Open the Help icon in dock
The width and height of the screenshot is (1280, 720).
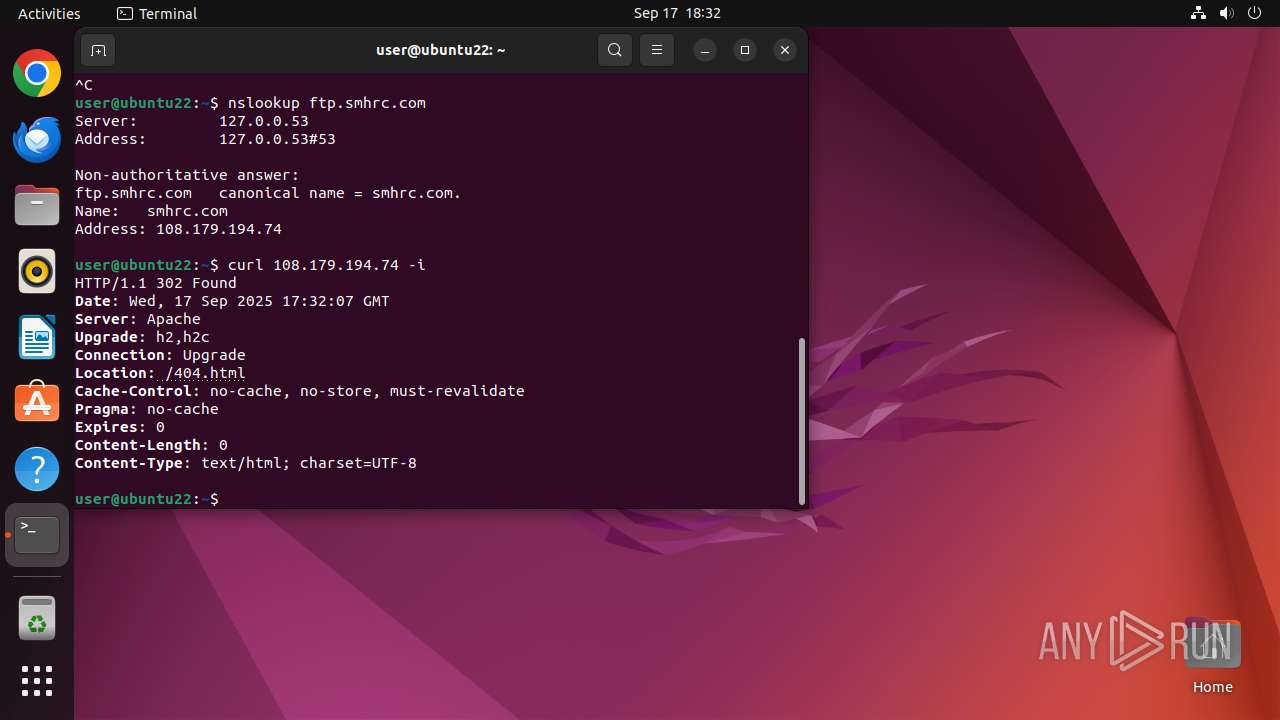[x=37, y=469]
